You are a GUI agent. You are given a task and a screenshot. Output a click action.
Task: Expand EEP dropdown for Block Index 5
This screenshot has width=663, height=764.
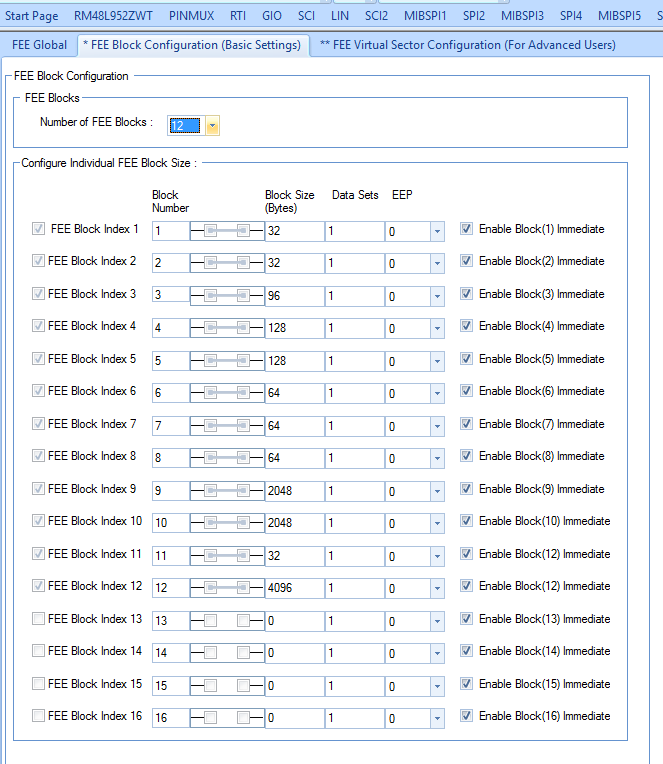tap(437, 362)
